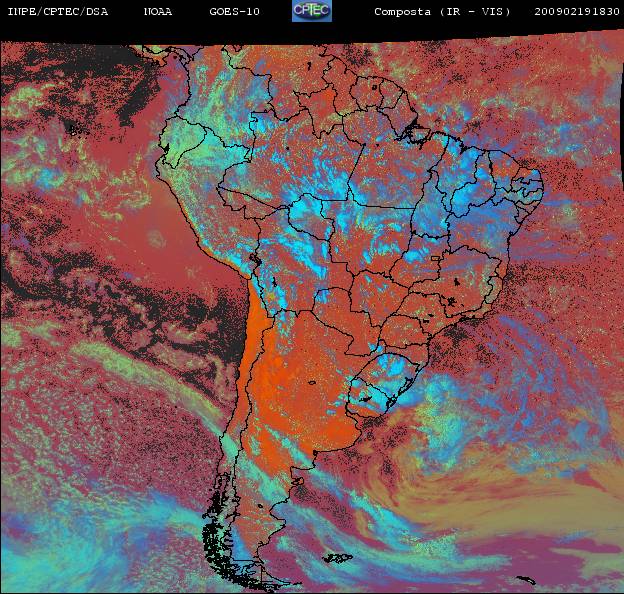Image resolution: width=624 pixels, height=594 pixels.
Task: Click the NOAA label in header
Action: [158, 12]
